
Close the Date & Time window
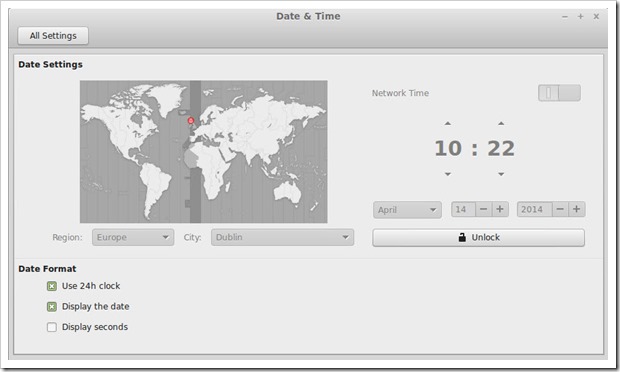pyautogui.click(x=596, y=16)
